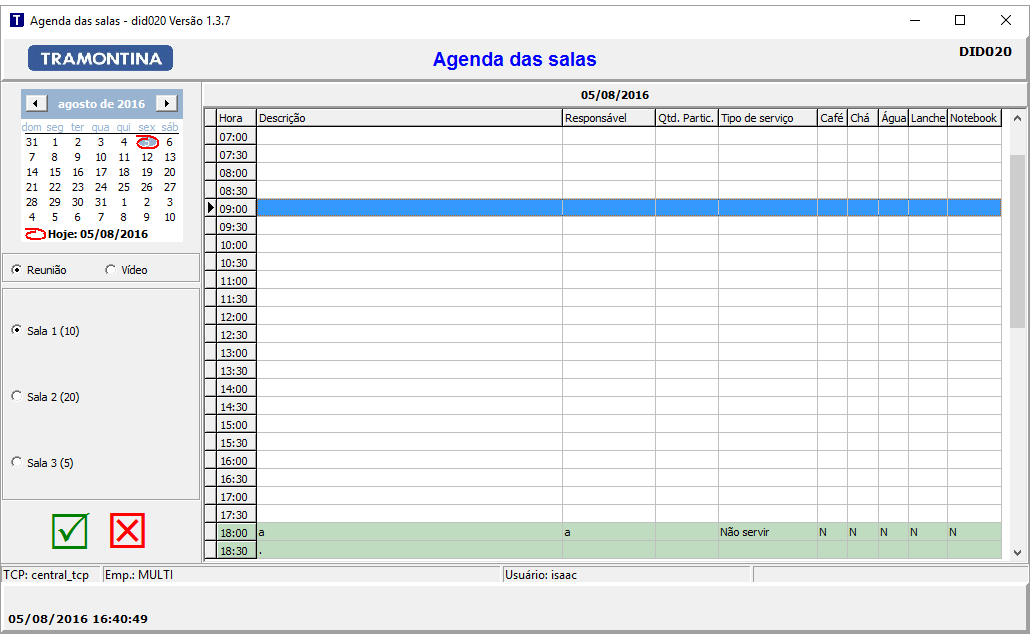Click the Descrição column header
This screenshot has width=1036, height=640.
point(408,118)
